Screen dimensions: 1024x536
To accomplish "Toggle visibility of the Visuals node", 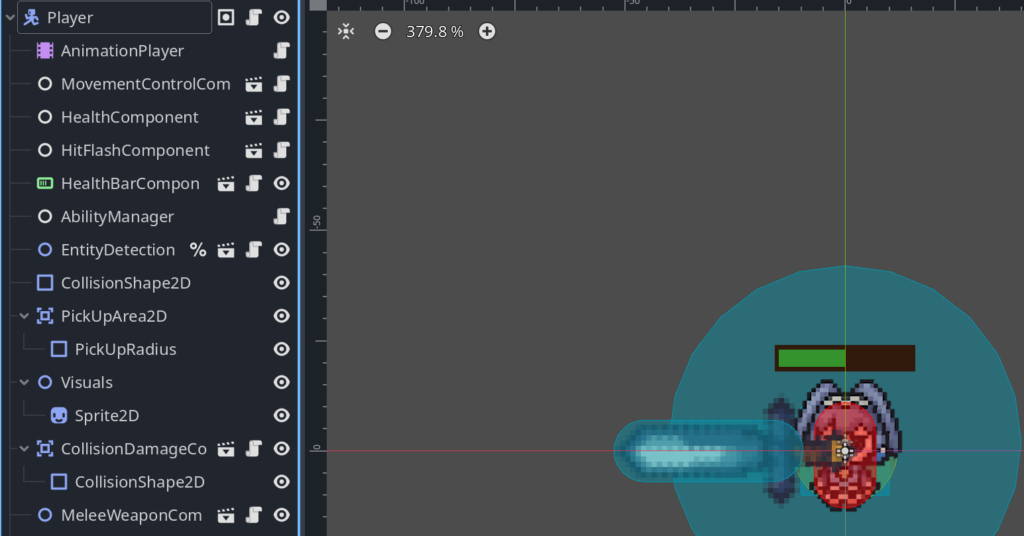I will [281, 383].
